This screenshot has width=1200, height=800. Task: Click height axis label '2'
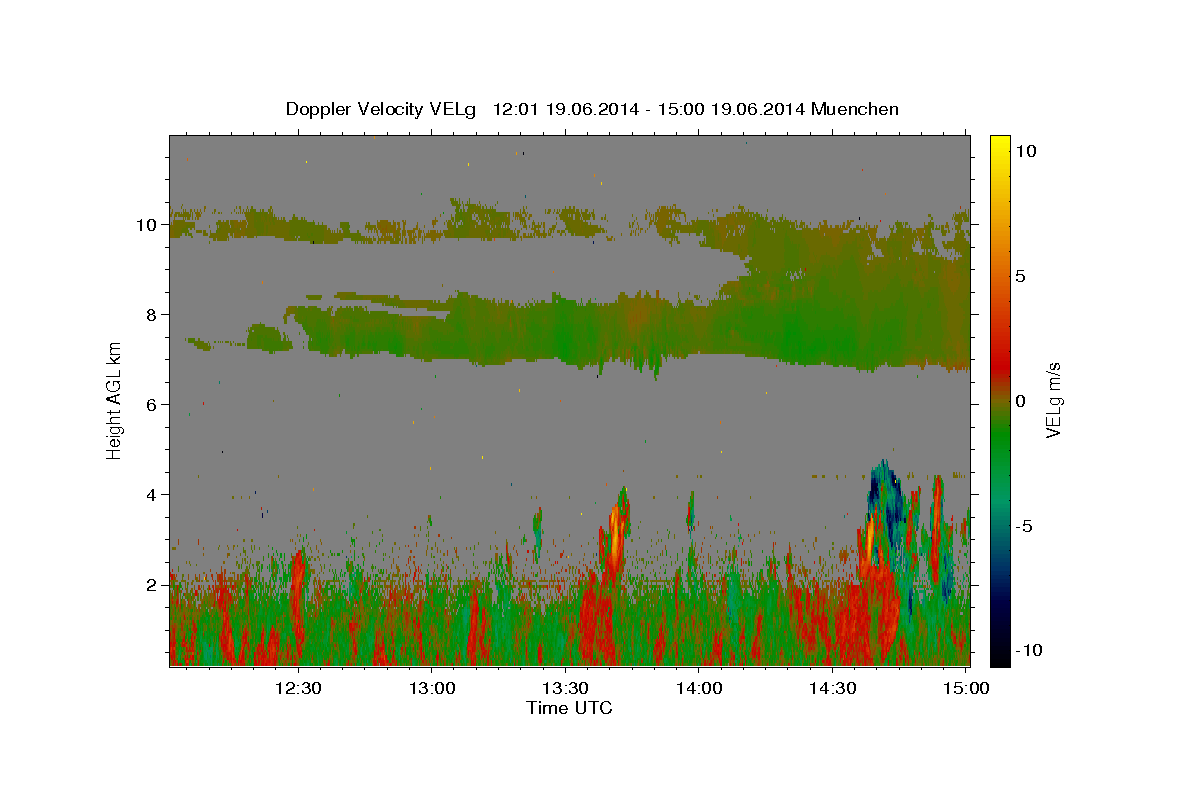[153, 584]
